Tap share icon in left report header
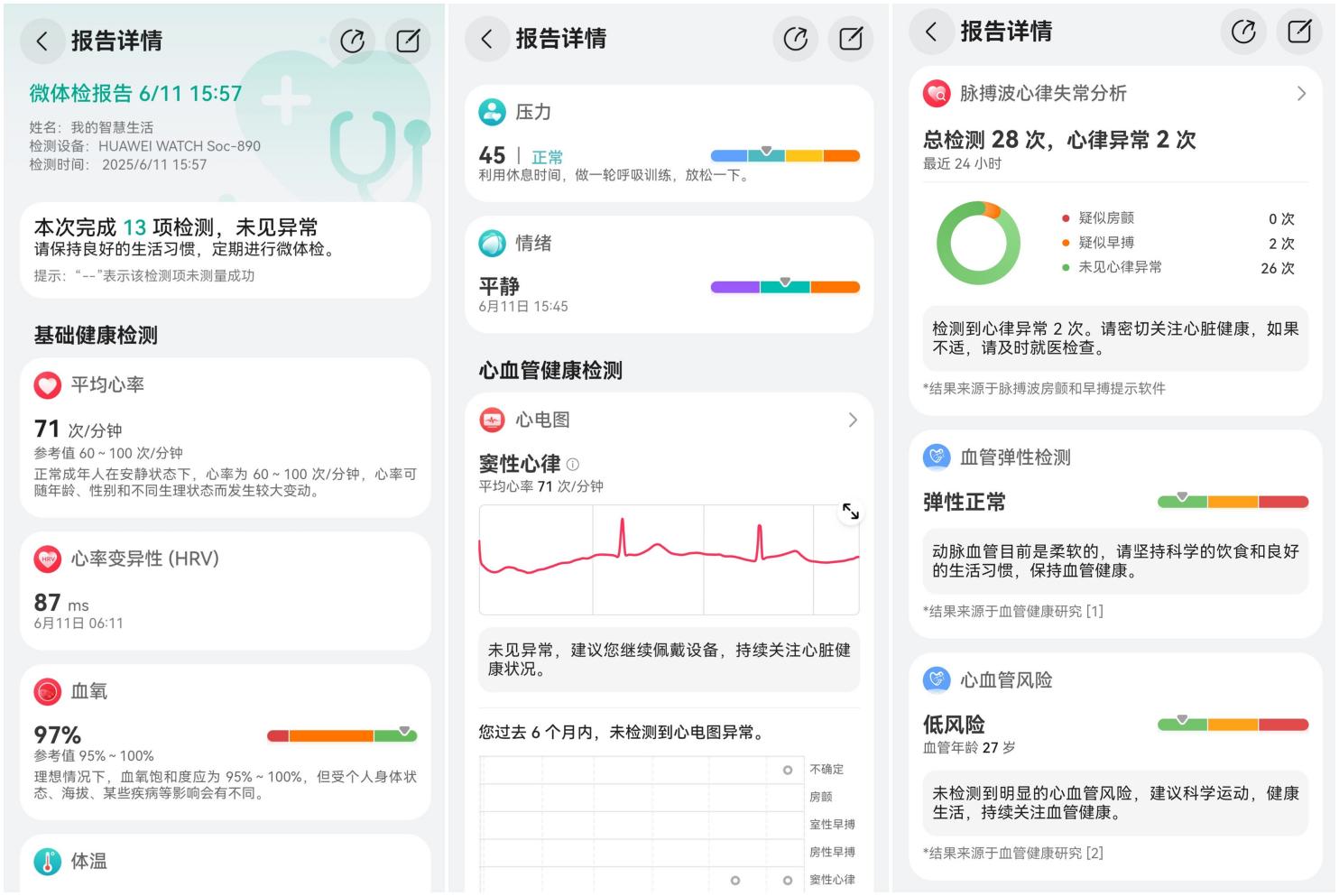 353,41
